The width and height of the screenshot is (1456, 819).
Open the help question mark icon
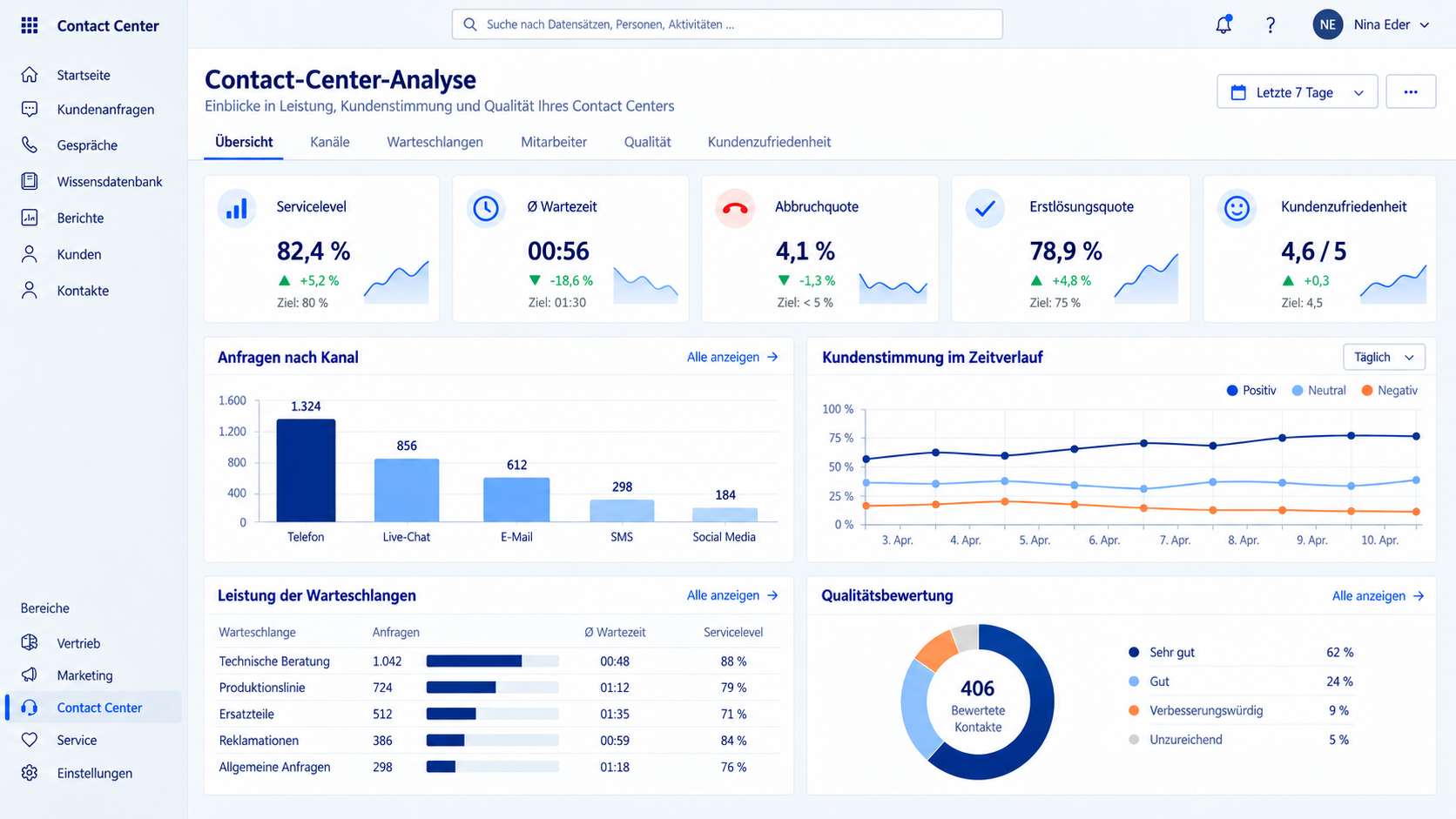pyautogui.click(x=1271, y=24)
